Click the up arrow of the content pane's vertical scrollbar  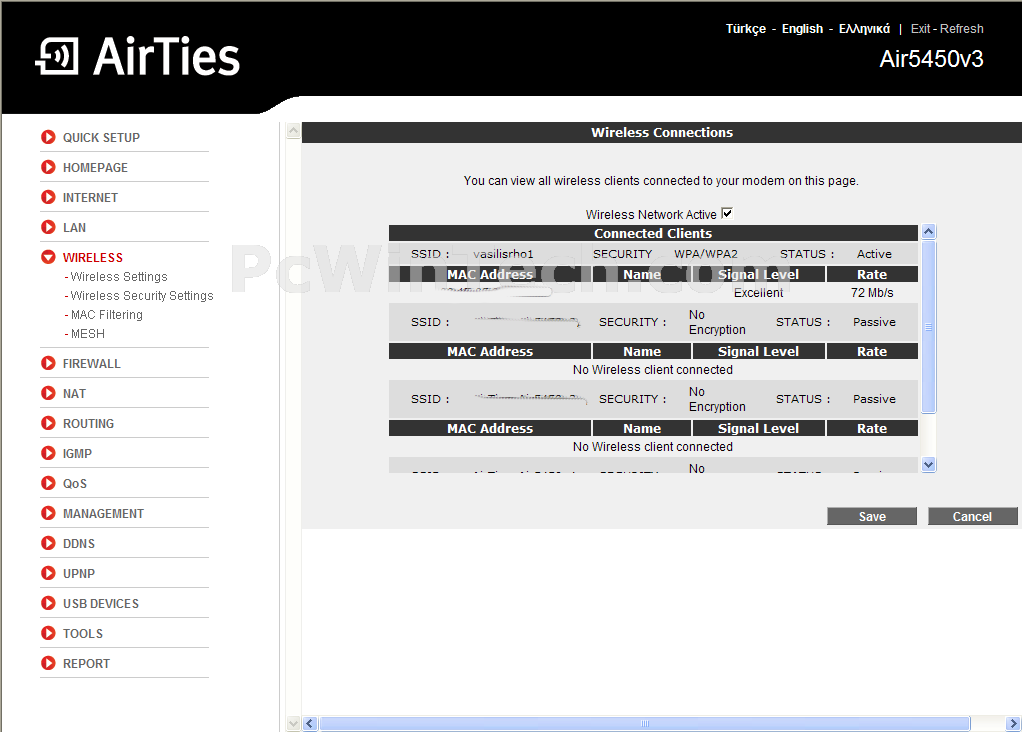(293, 130)
